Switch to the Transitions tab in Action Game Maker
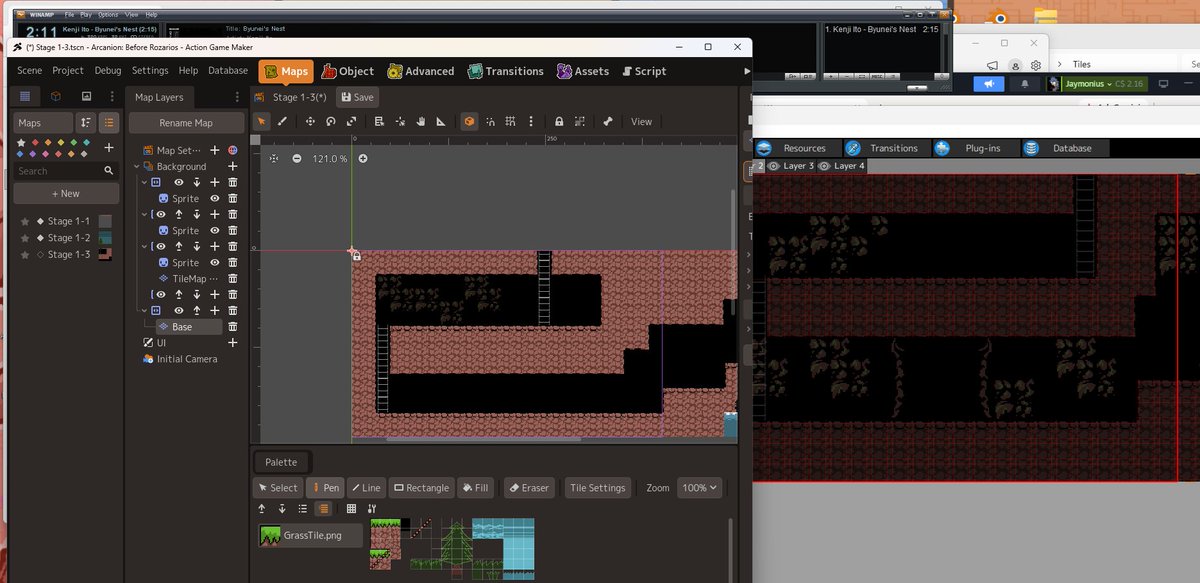1200x583 pixels. (505, 71)
